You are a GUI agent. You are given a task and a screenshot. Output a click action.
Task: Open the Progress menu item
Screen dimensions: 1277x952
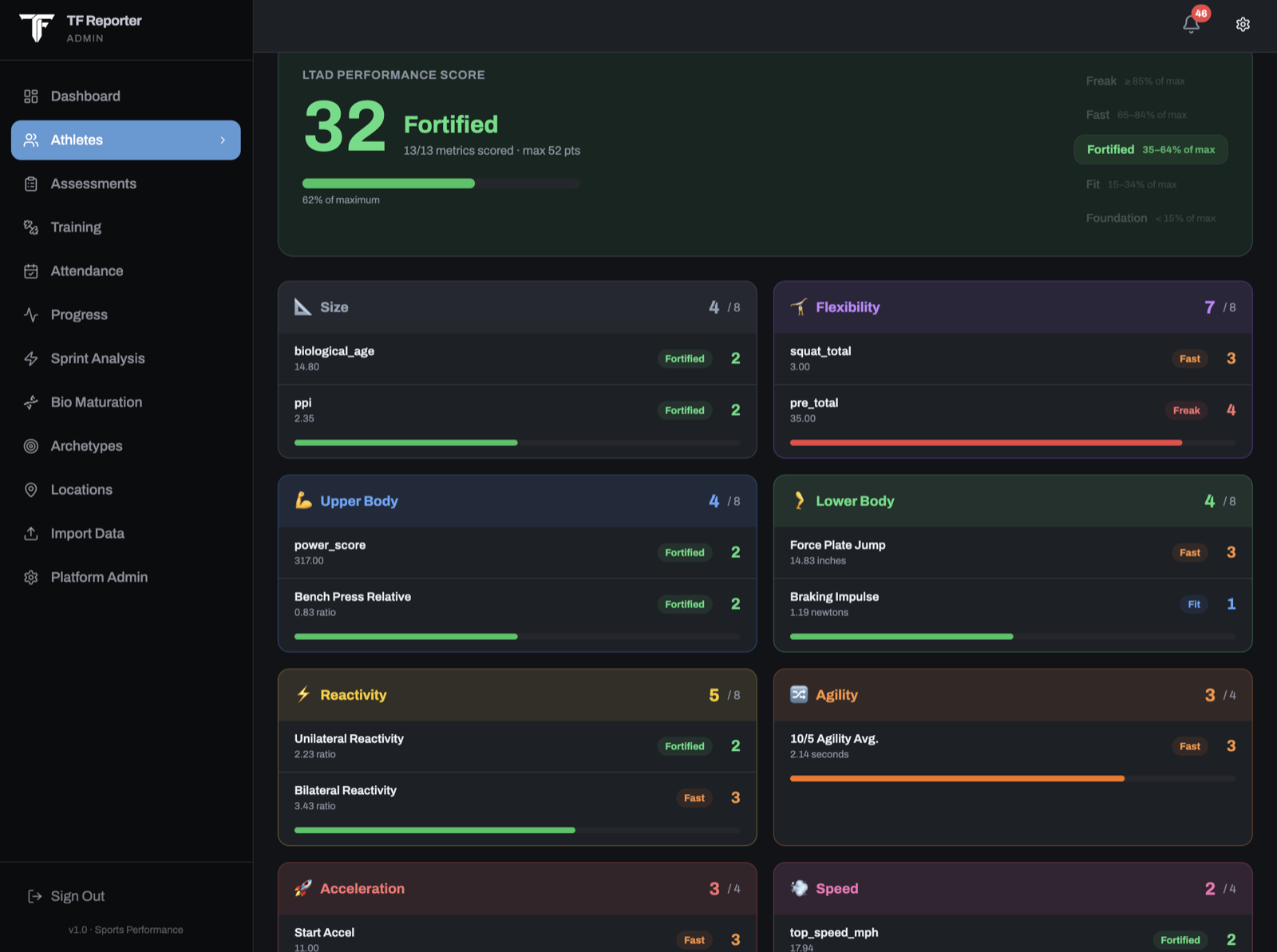point(126,315)
